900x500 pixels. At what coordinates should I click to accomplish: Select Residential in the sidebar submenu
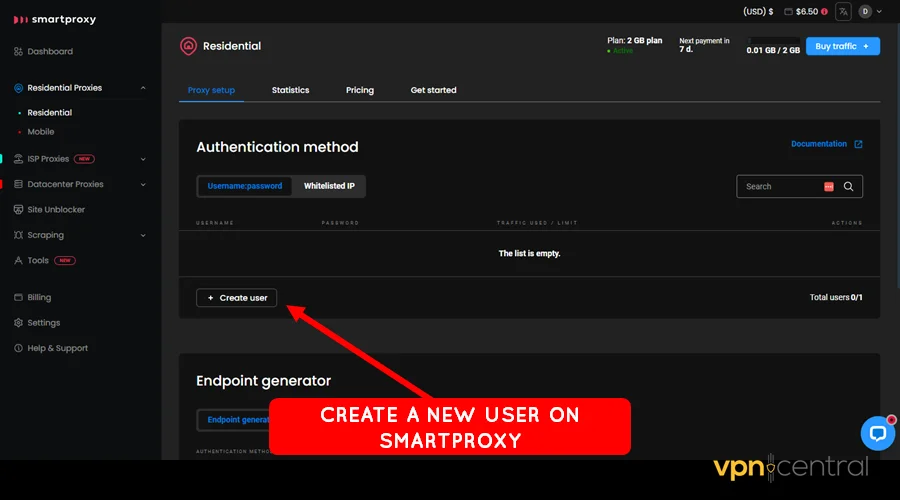(x=49, y=113)
